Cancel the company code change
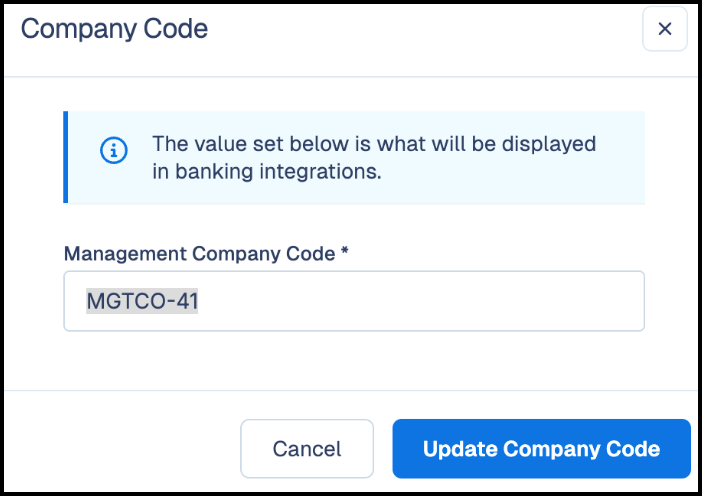This screenshot has height=496, width=702. (x=307, y=449)
